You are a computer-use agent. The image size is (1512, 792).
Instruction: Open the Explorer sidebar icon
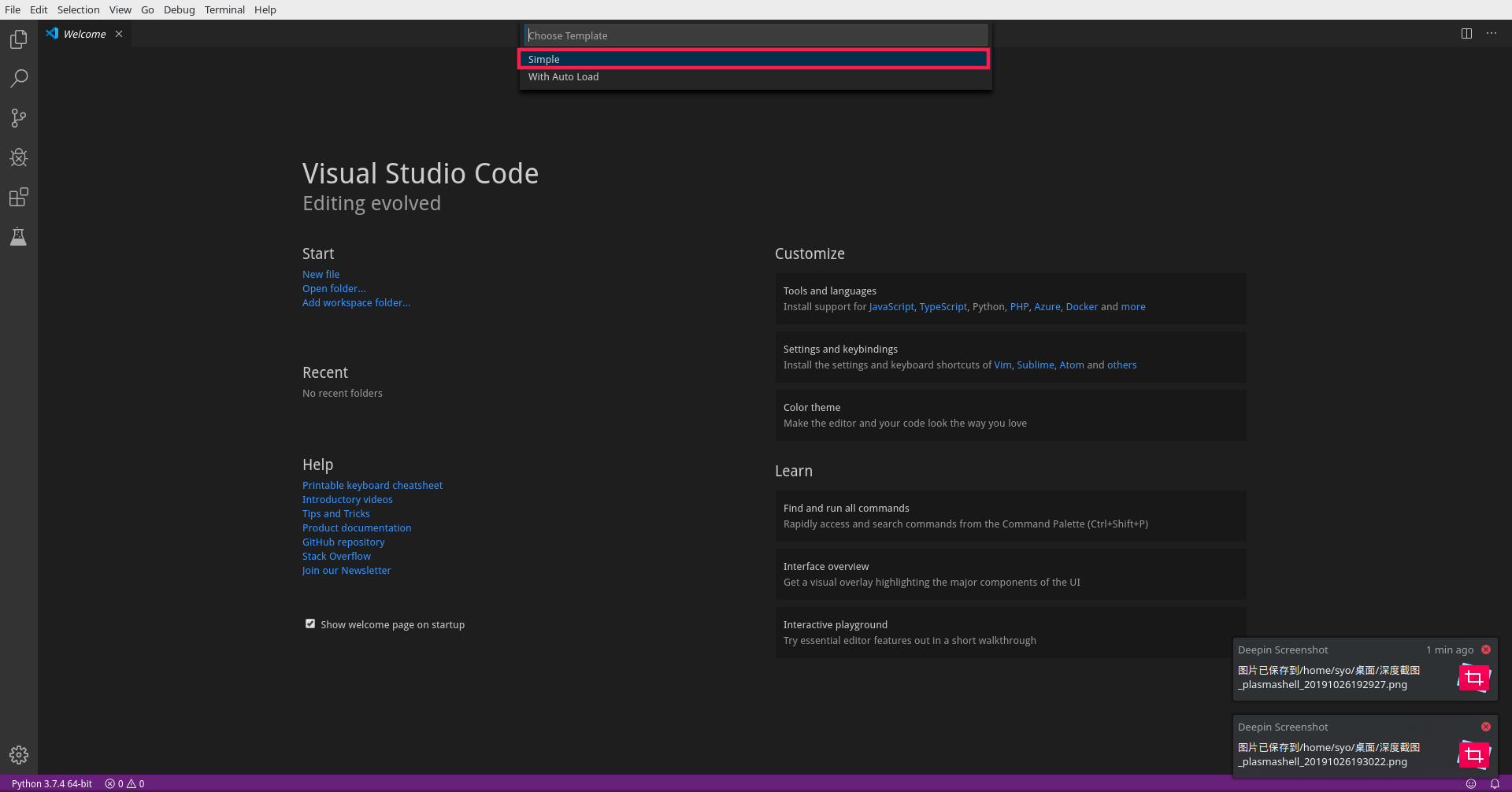coord(19,39)
